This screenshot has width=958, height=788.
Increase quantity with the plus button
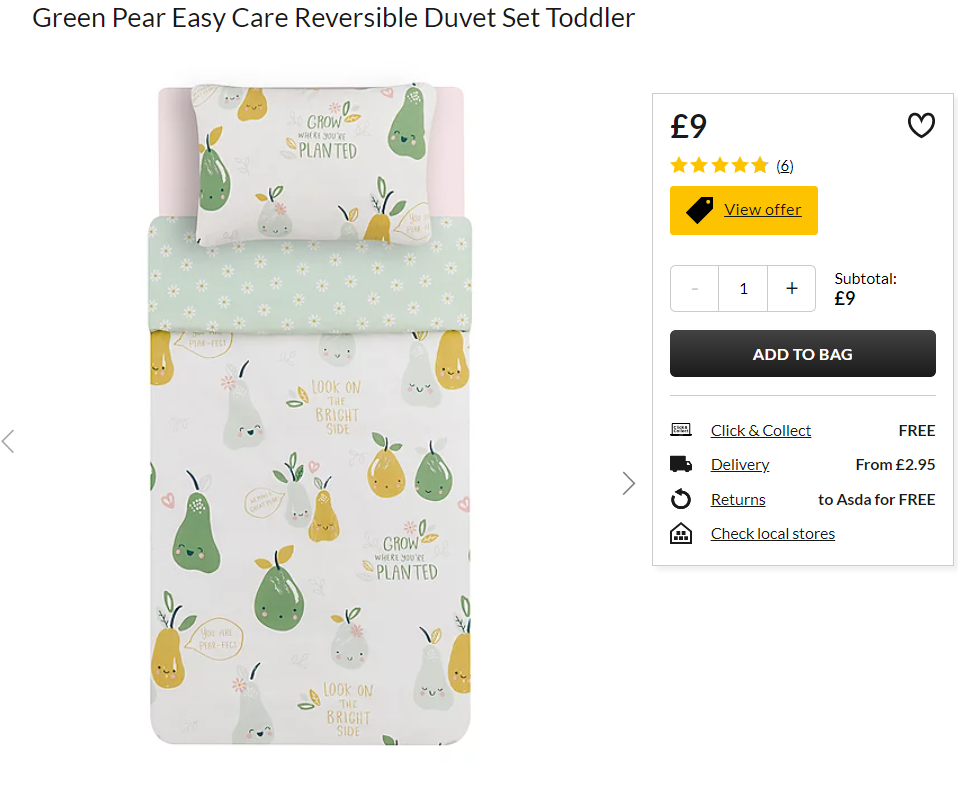click(x=791, y=288)
